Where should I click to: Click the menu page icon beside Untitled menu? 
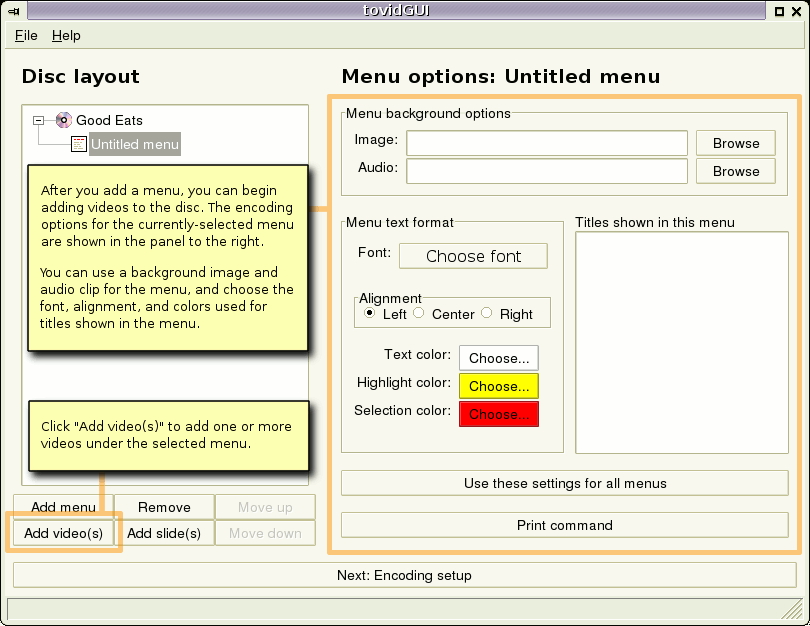[x=78, y=144]
